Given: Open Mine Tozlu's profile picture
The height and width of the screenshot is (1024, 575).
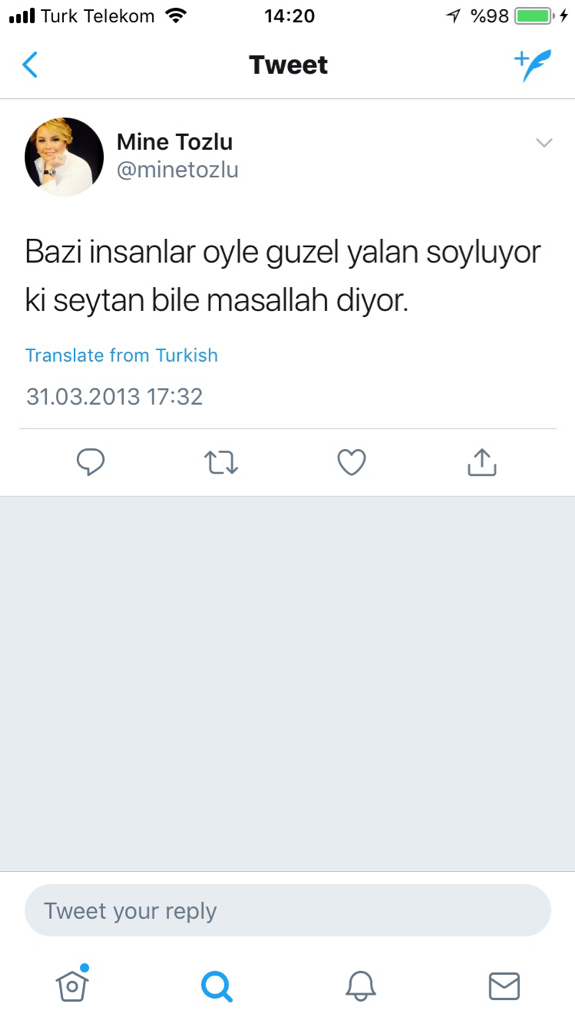Looking at the screenshot, I should tap(64, 157).
